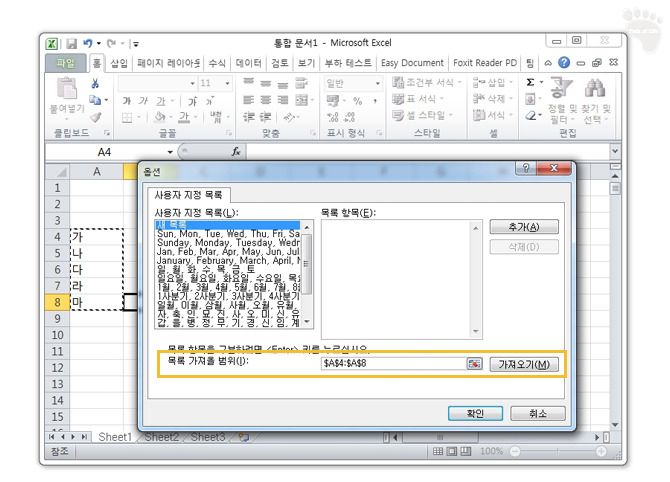The height and width of the screenshot is (482, 670).
Task: Open the Customize Quick Access Toolbar dropdown
Action: pyautogui.click(x=135, y=44)
